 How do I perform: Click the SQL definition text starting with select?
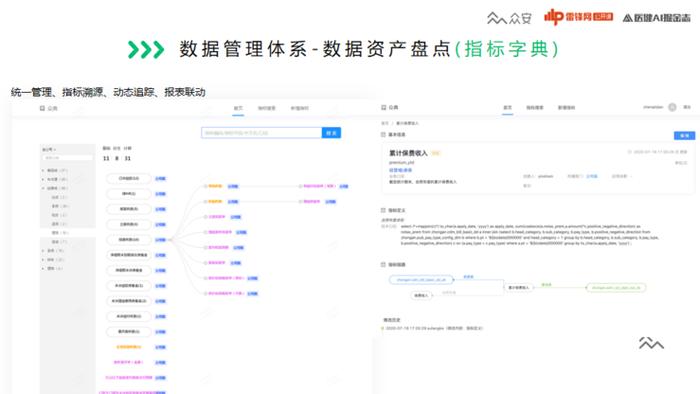pos(529,235)
